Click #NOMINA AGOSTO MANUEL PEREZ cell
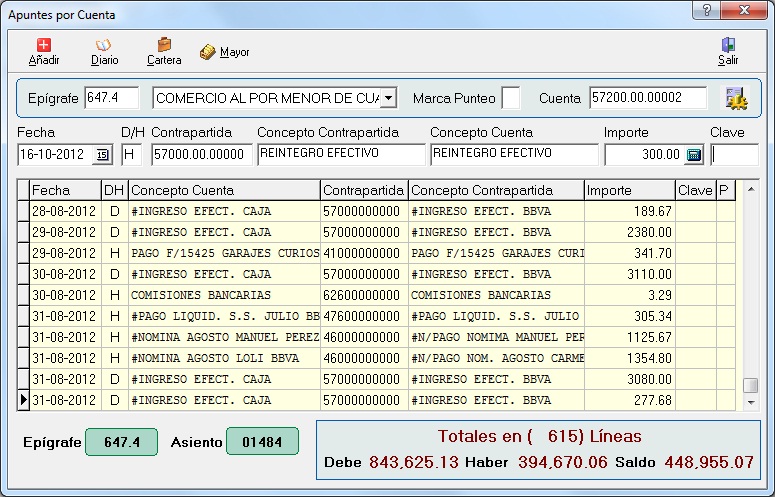This screenshot has height=497, width=775. 224,337
